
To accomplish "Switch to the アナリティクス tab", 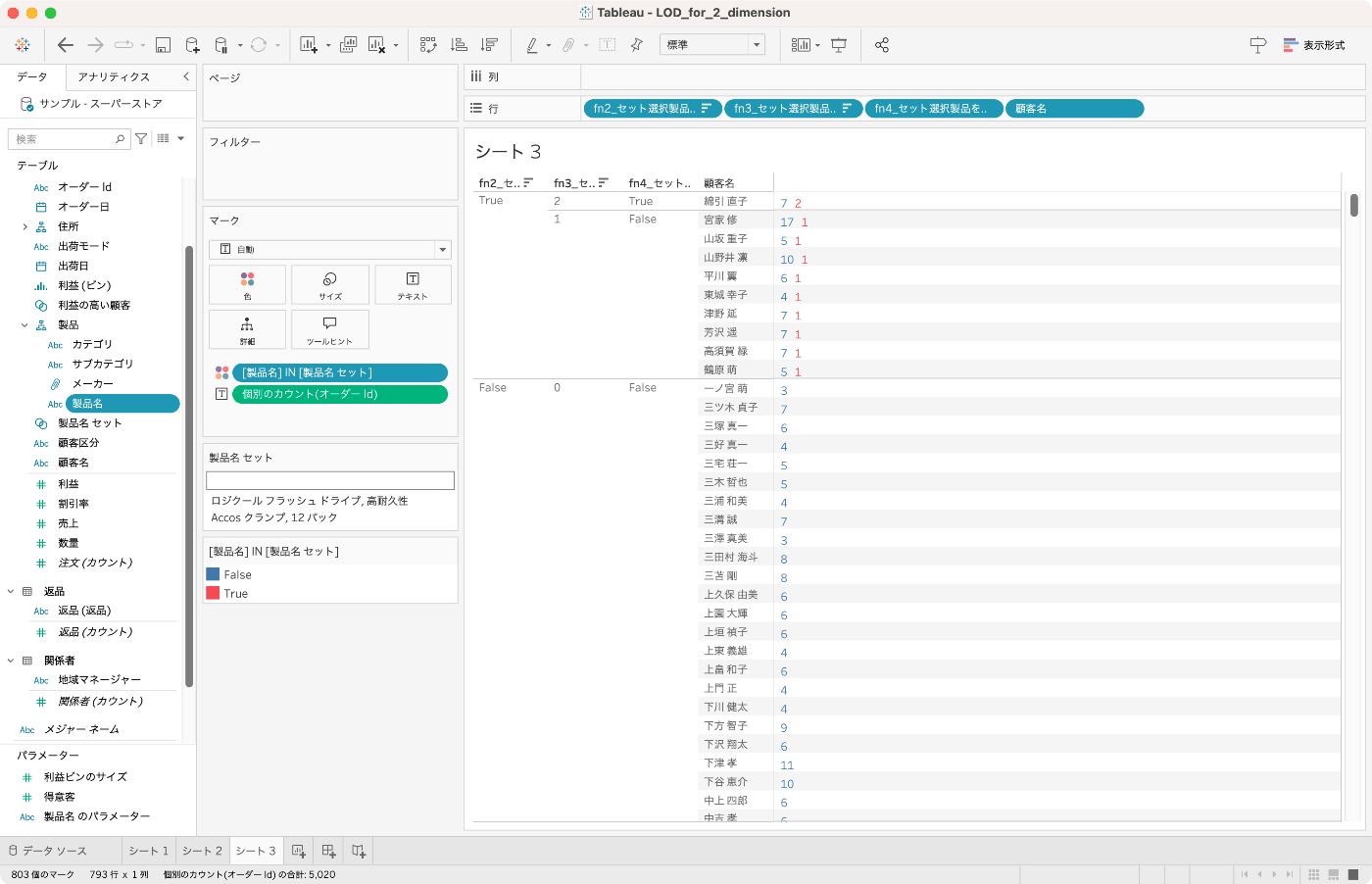I will click(x=114, y=76).
